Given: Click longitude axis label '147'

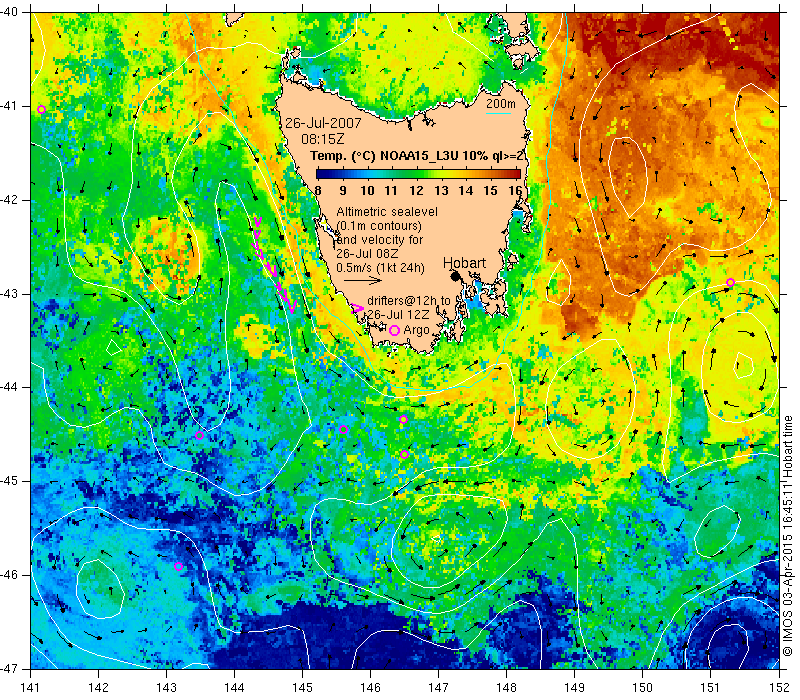Looking at the screenshot, I should (439, 687).
